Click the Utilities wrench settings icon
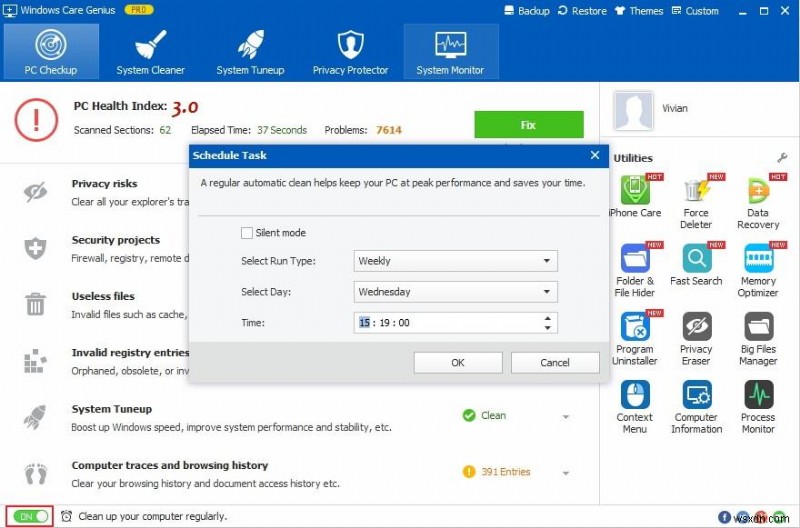The image size is (800, 528). coord(782,158)
